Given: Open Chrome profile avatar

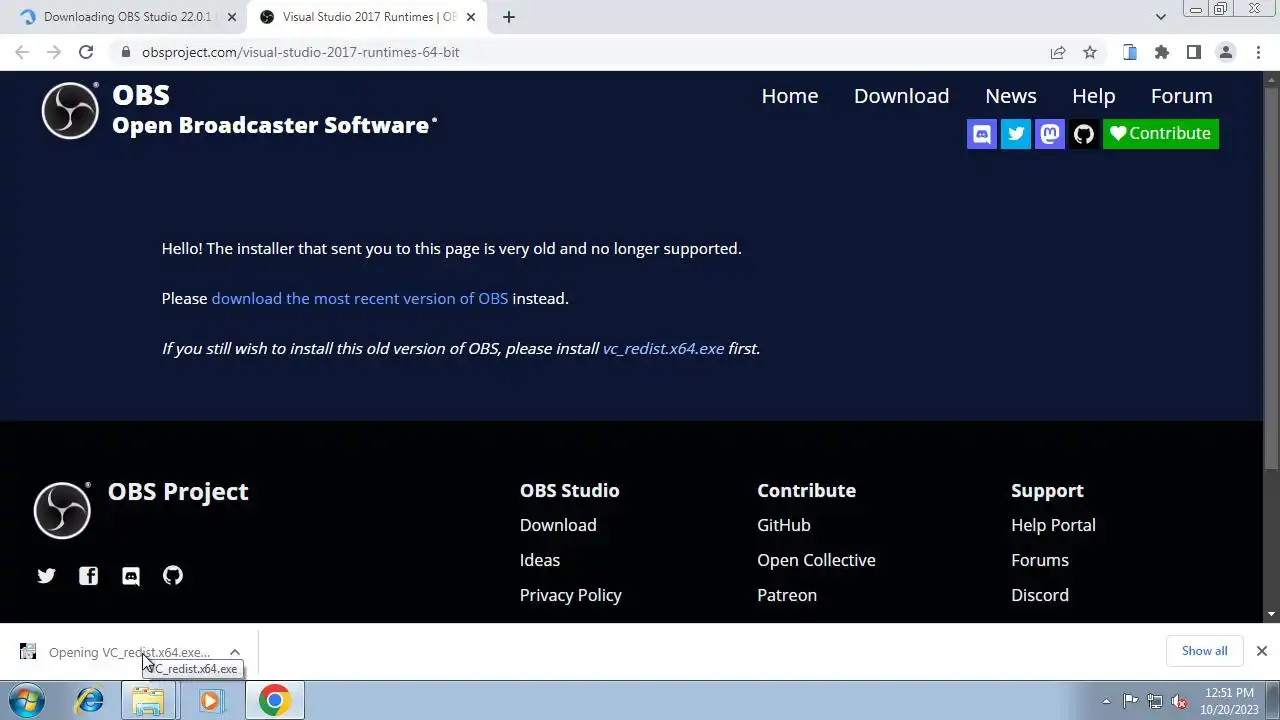Looking at the screenshot, I should [x=1226, y=52].
